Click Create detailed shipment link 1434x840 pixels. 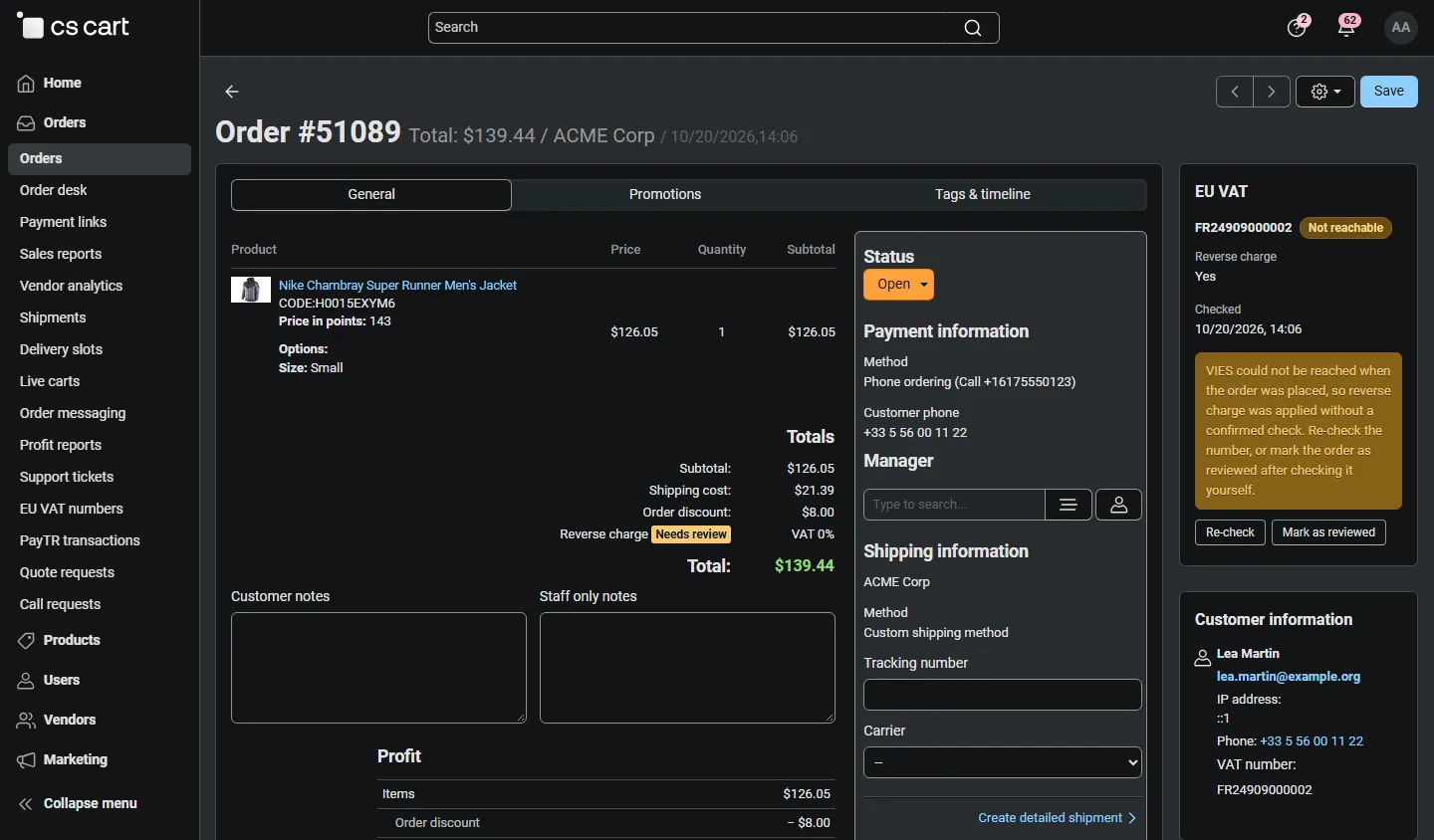coord(1057,818)
